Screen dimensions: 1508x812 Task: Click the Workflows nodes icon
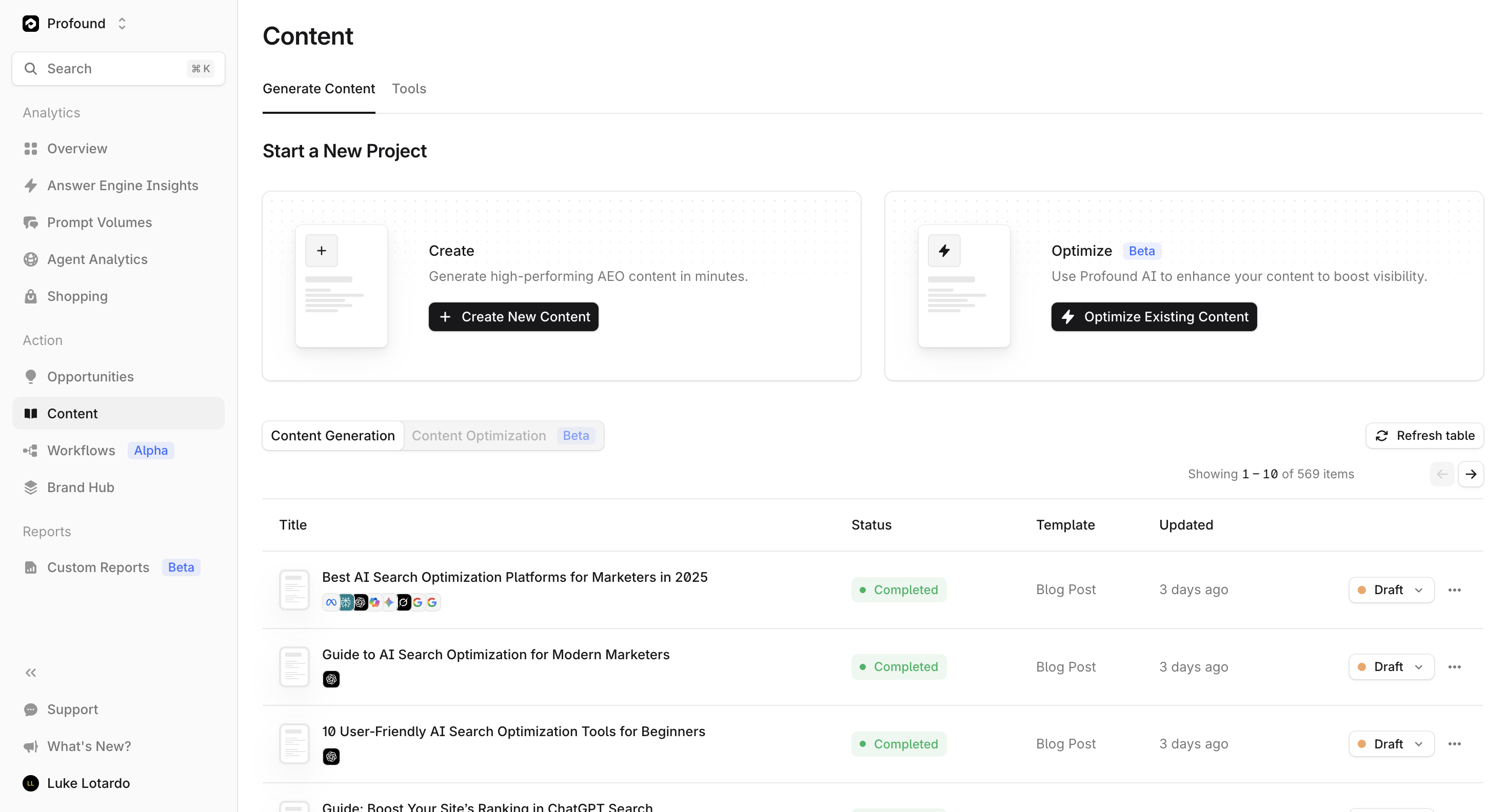[30, 451]
